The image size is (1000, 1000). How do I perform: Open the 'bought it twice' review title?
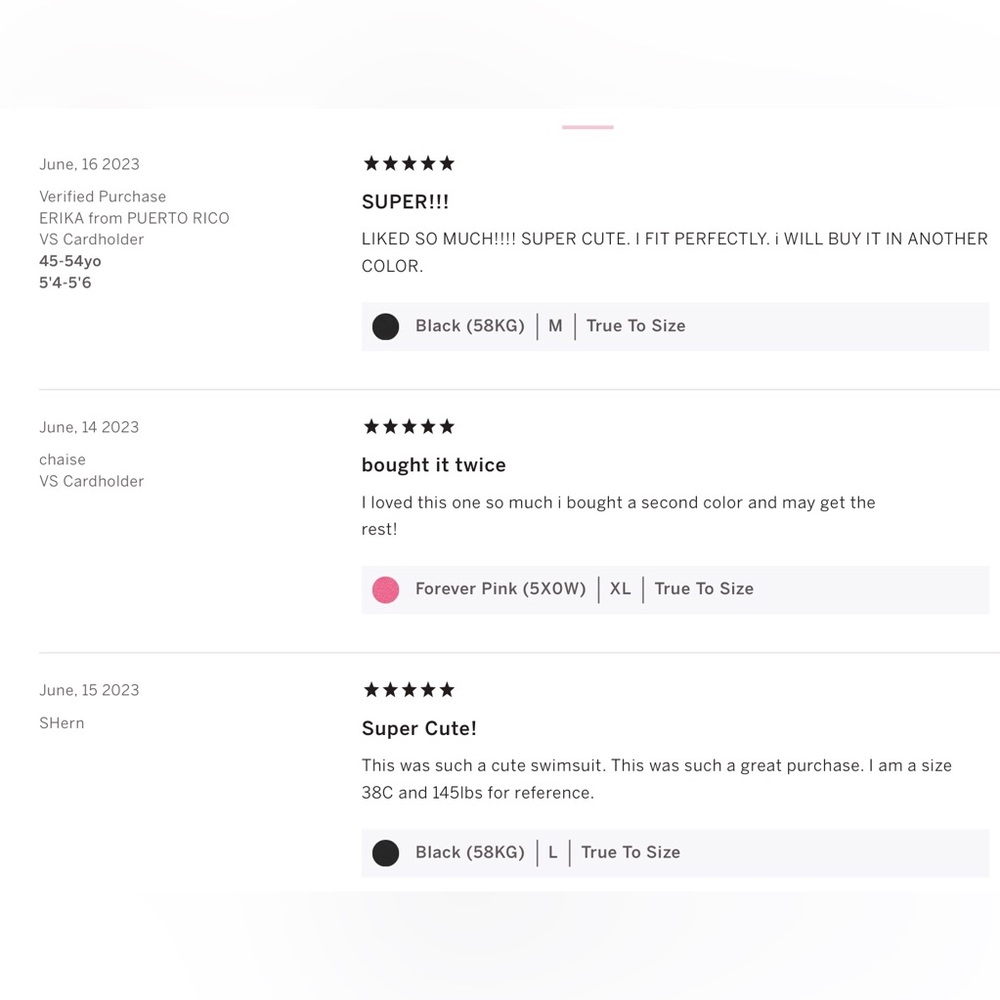pyautogui.click(x=434, y=465)
